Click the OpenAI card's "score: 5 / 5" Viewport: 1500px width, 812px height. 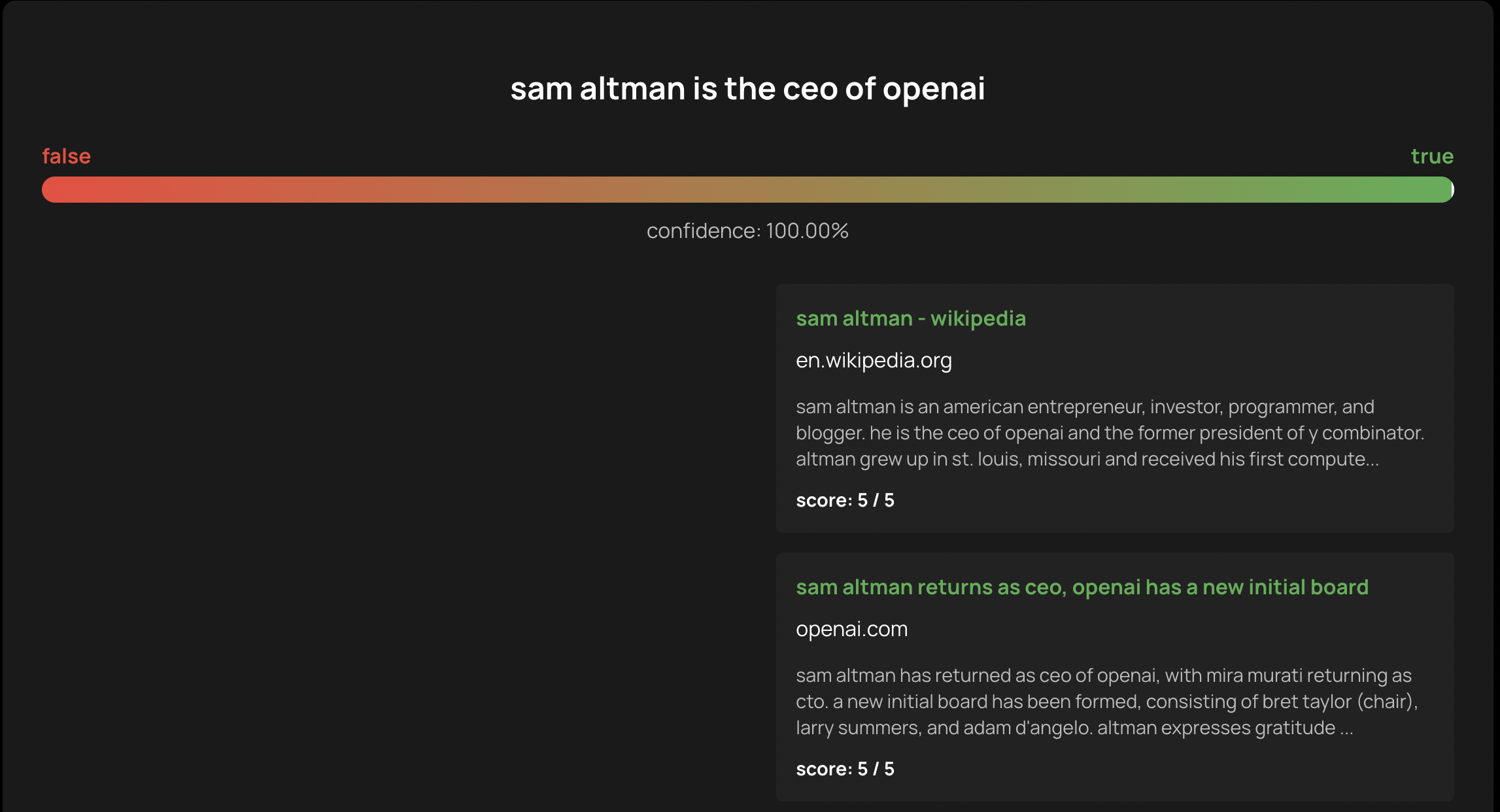tap(845, 769)
